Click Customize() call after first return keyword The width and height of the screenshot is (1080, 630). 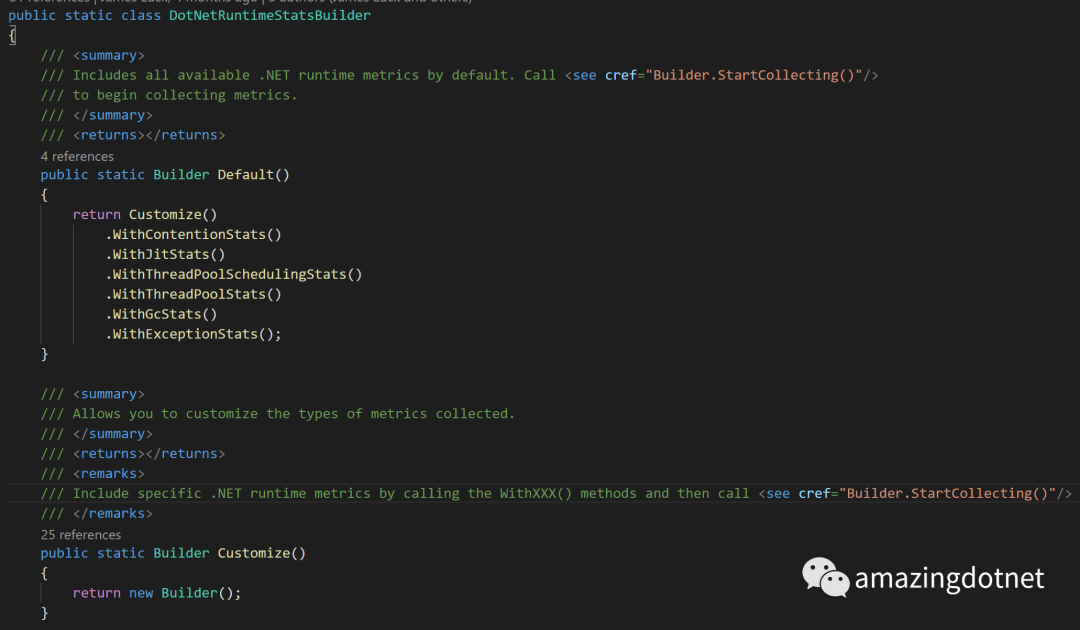pyautogui.click(x=173, y=214)
